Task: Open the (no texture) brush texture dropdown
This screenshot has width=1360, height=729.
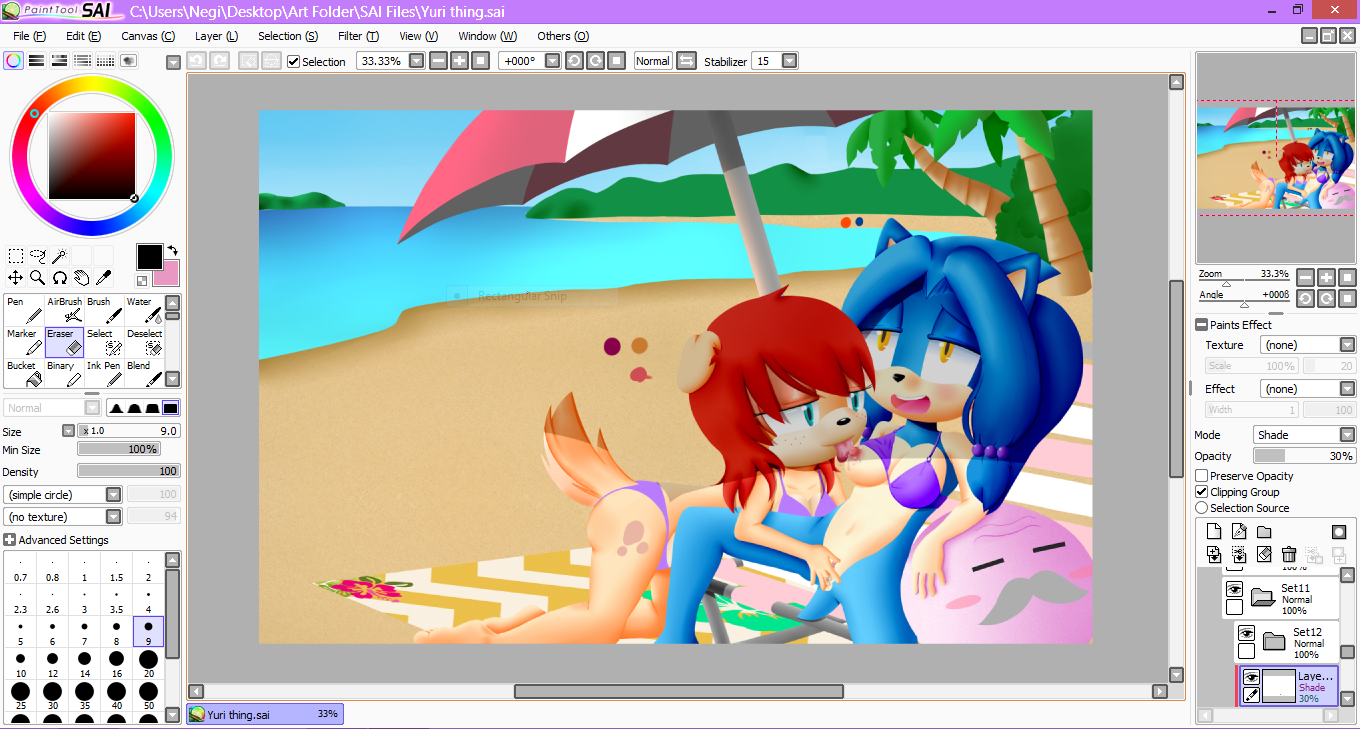Action: 113,517
